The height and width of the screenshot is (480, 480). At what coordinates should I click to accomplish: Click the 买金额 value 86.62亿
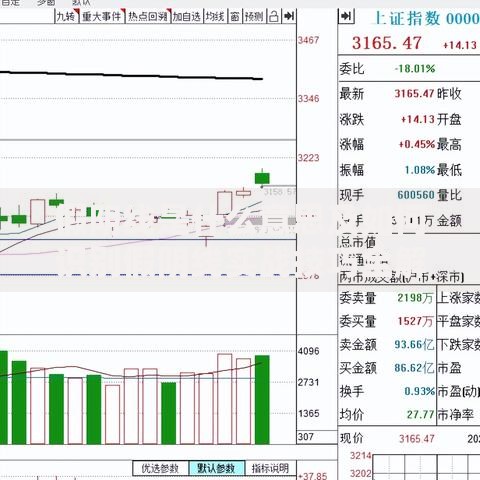coord(414,368)
